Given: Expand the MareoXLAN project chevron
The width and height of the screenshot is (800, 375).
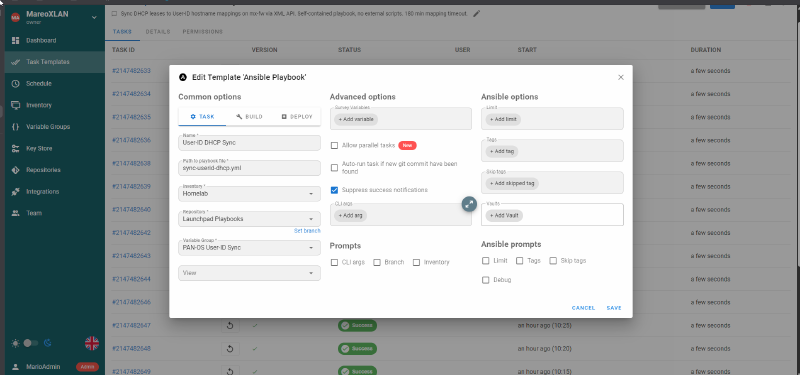Looking at the screenshot, I should pos(94,18).
